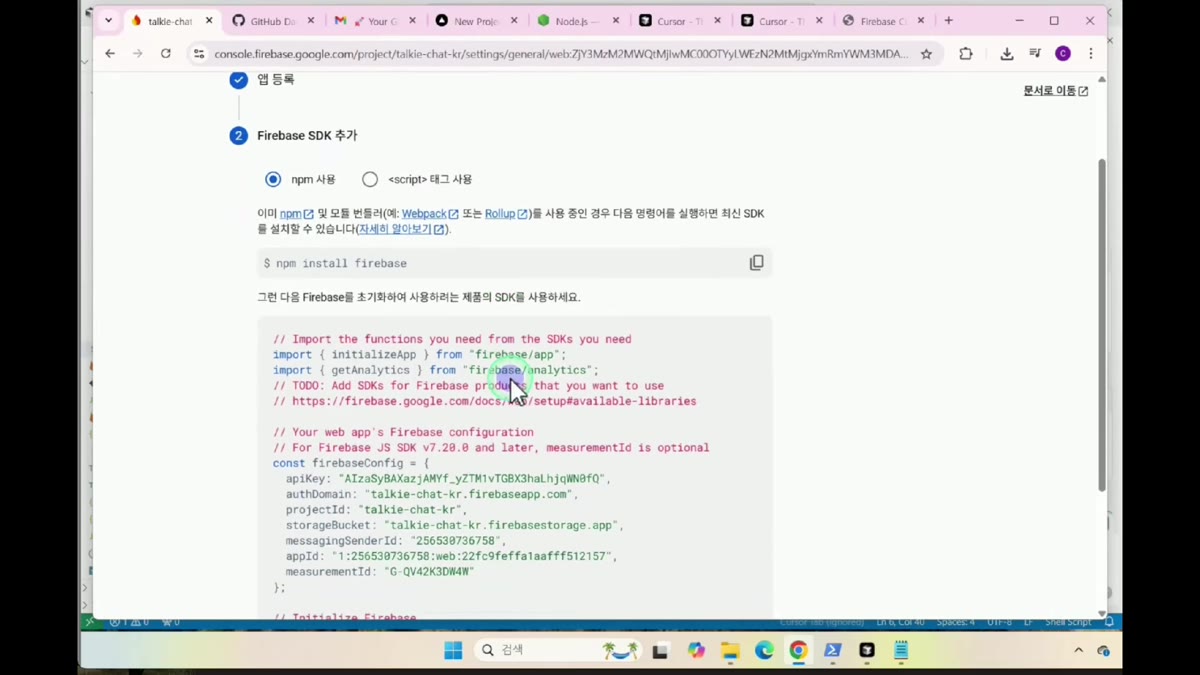Click the taskbar 검색 search box
The height and width of the screenshot is (675, 1200).
558,650
